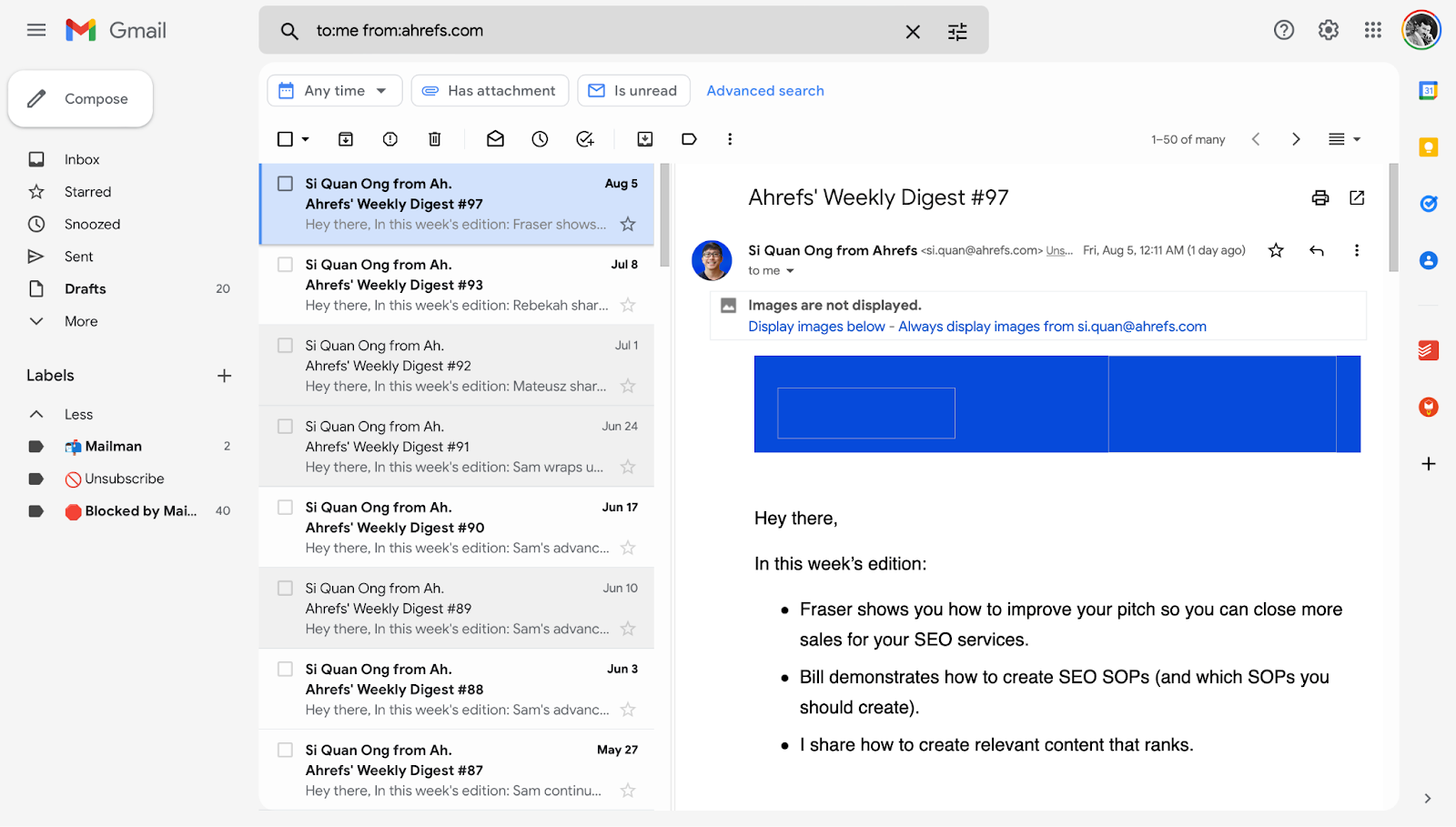Click the Archive toolbar icon
This screenshot has height=827, width=1456.
pyautogui.click(x=346, y=139)
